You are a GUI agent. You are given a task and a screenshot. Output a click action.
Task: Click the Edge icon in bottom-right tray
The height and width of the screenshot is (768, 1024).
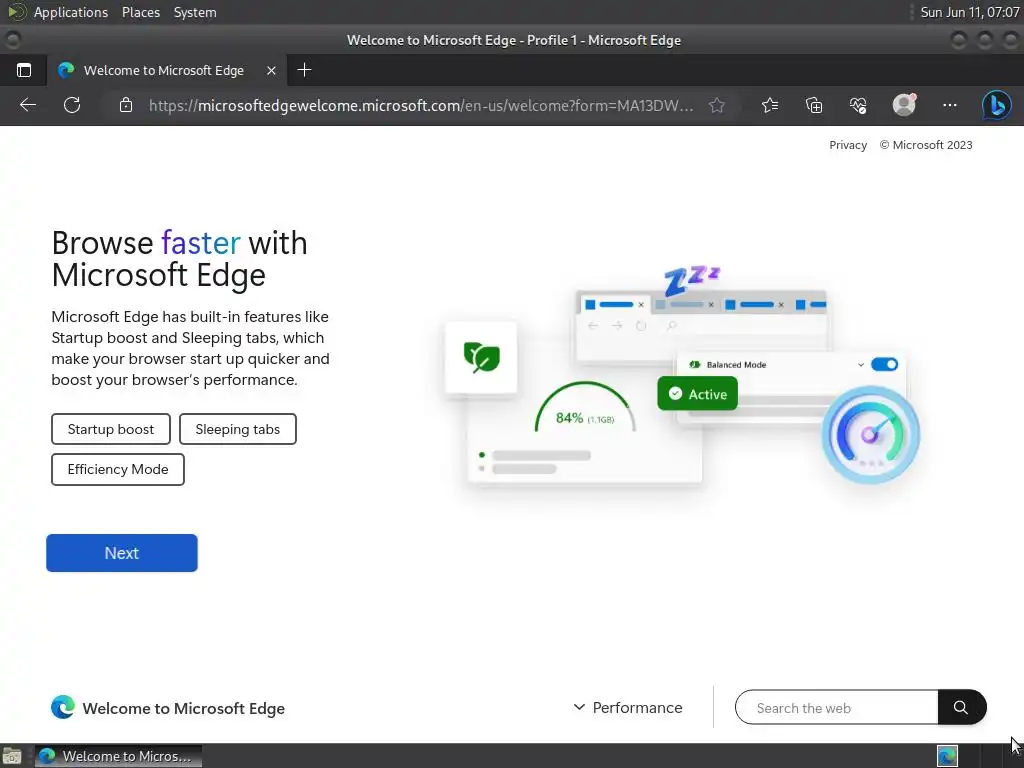point(947,756)
